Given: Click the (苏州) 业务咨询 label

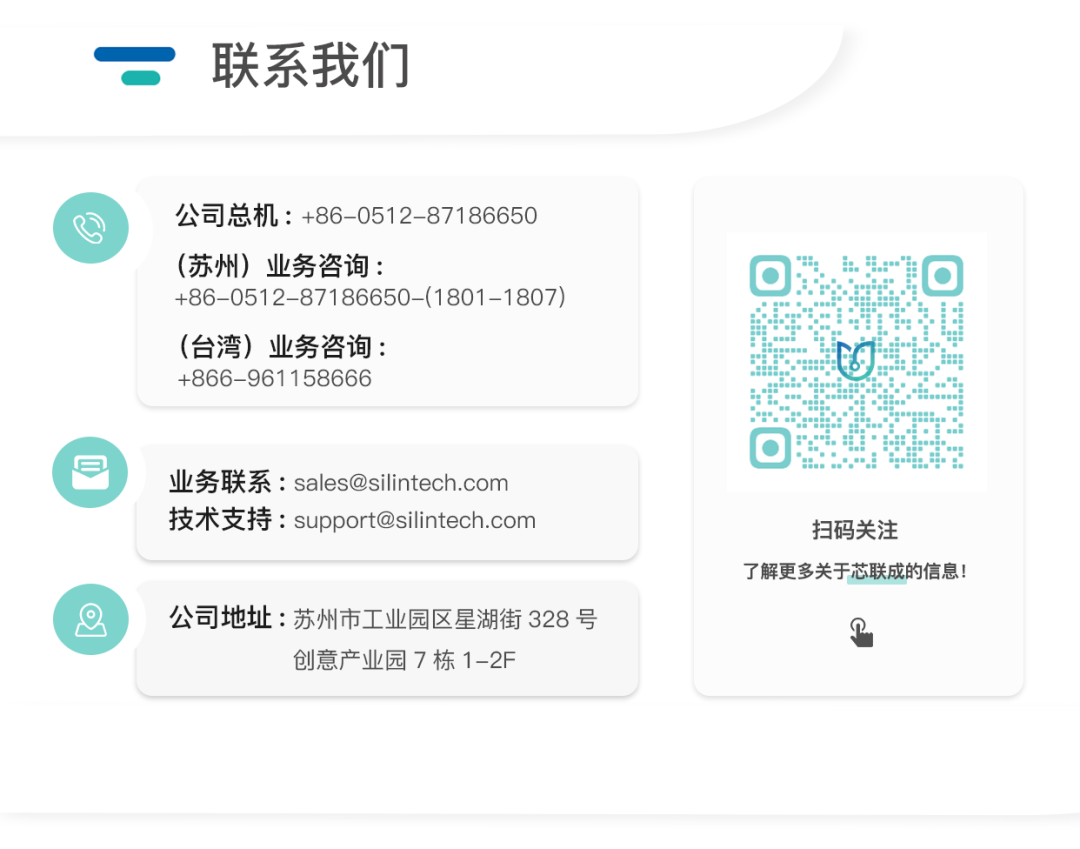Looking at the screenshot, I should 280,266.
